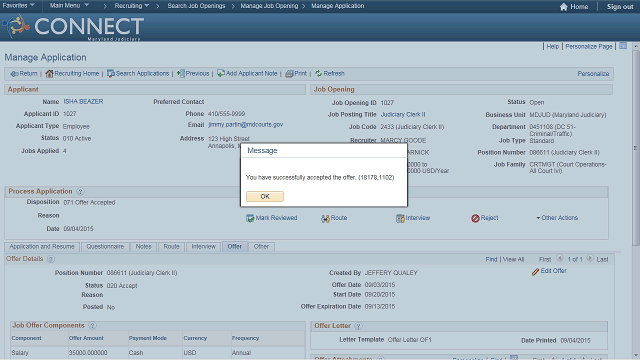The width and height of the screenshot is (640, 360).
Task: Open Judiciary Clerk II job posting link
Action: 403,115
